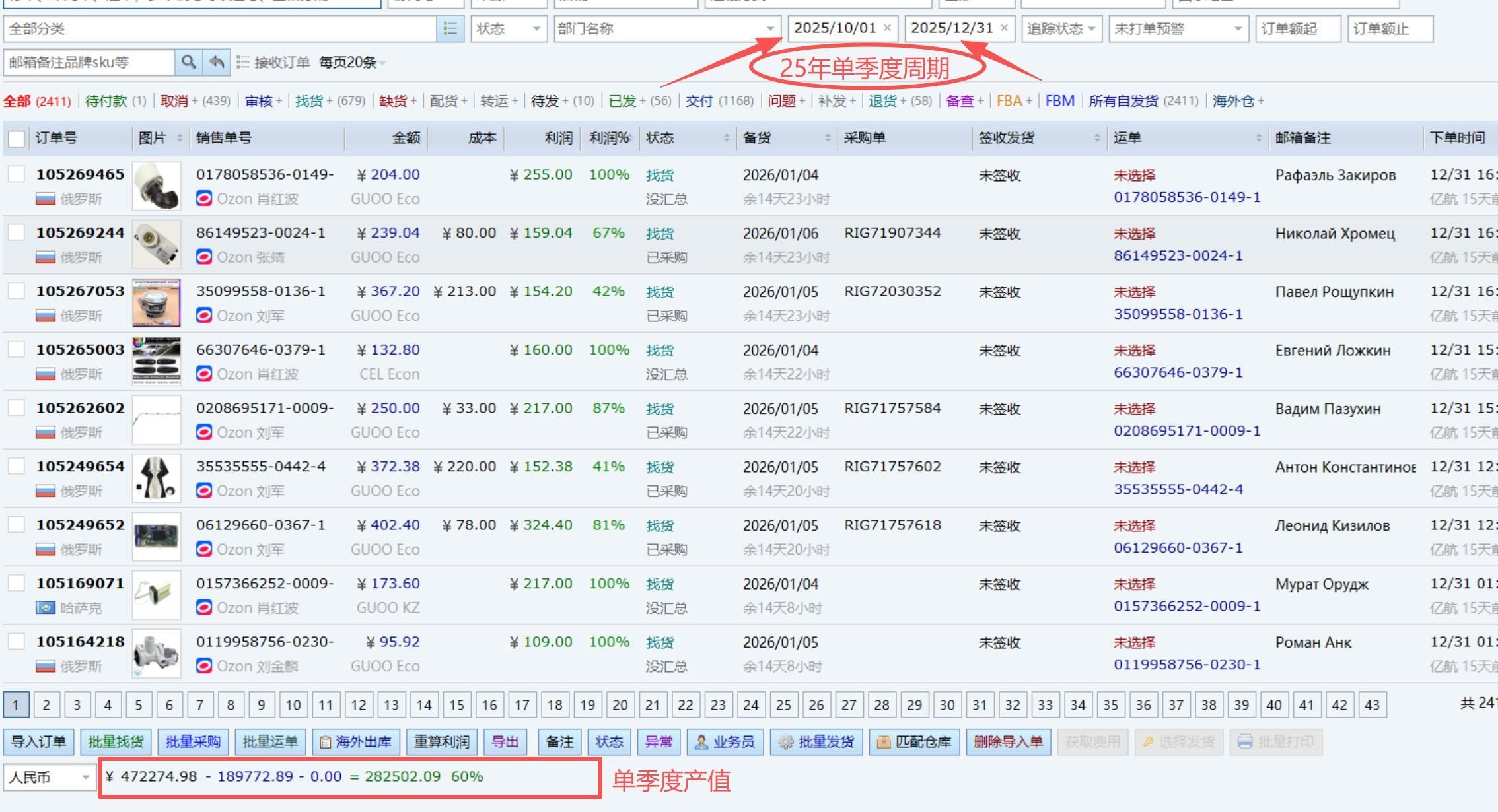1498x812 pixels.
Task: Check the box for order 105267053
Action: (17, 291)
